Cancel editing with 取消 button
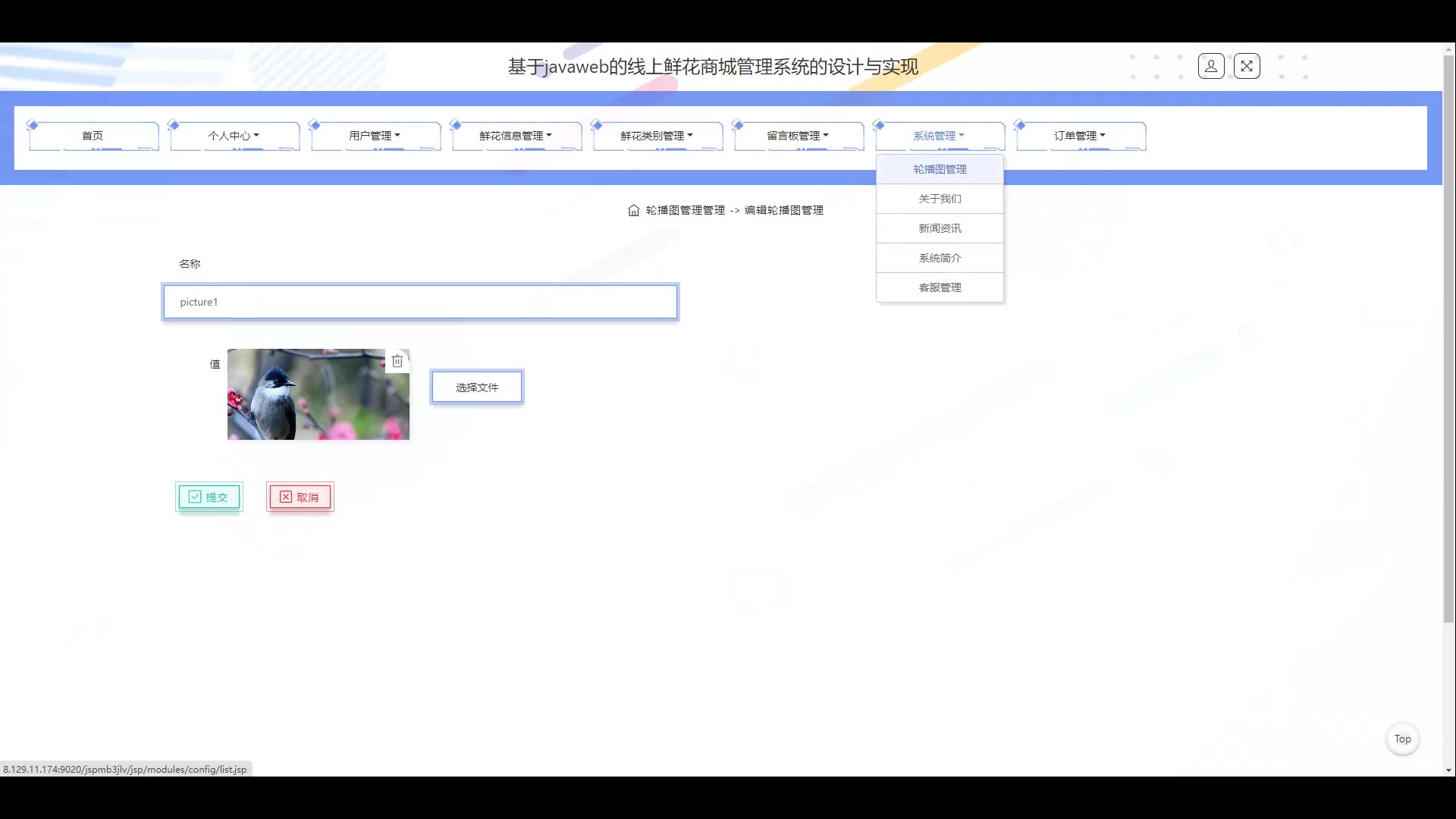The width and height of the screenshot is (1456, 819). 300,497
